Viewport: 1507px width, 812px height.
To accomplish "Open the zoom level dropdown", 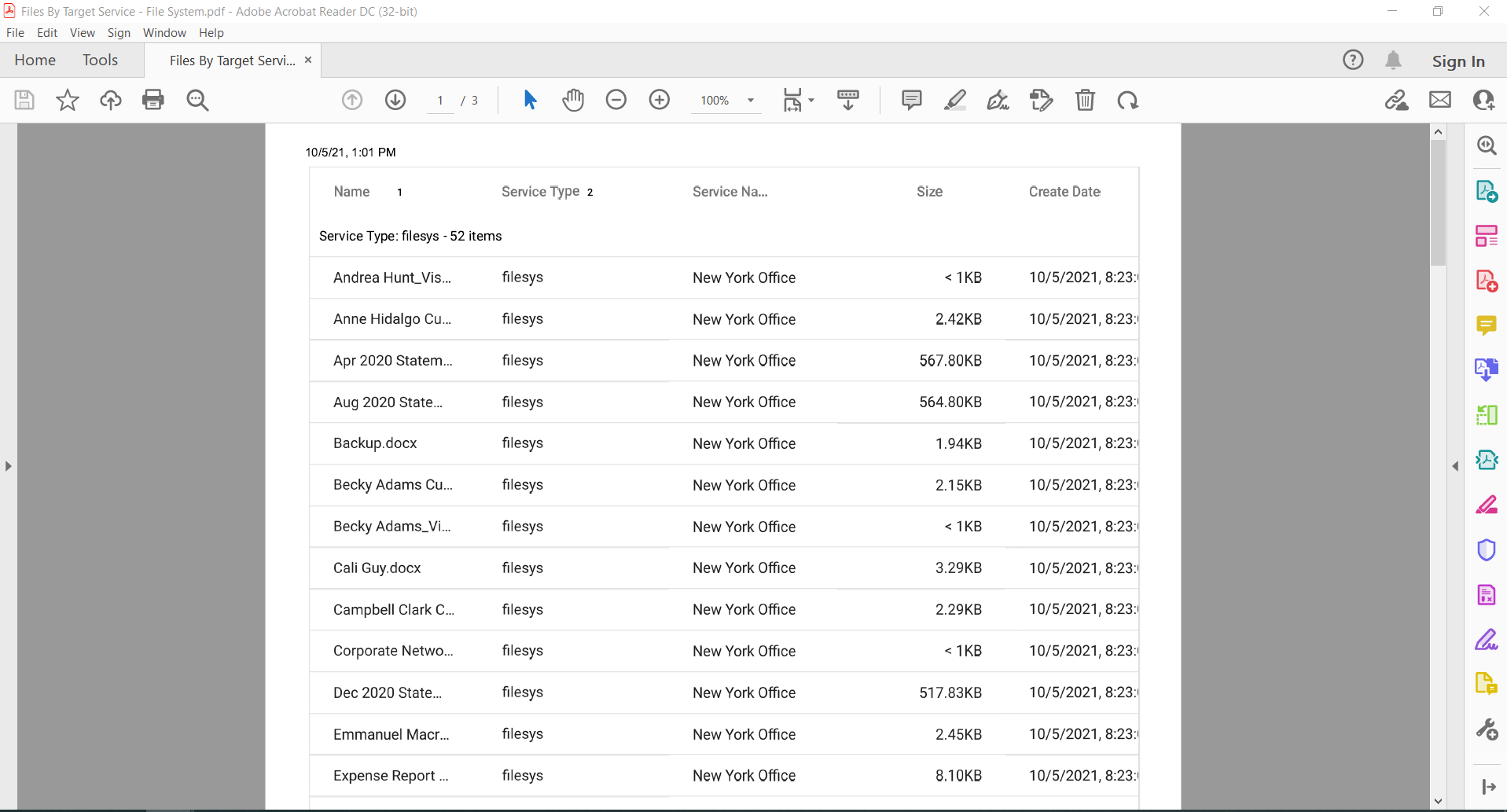I will [751, 101].
